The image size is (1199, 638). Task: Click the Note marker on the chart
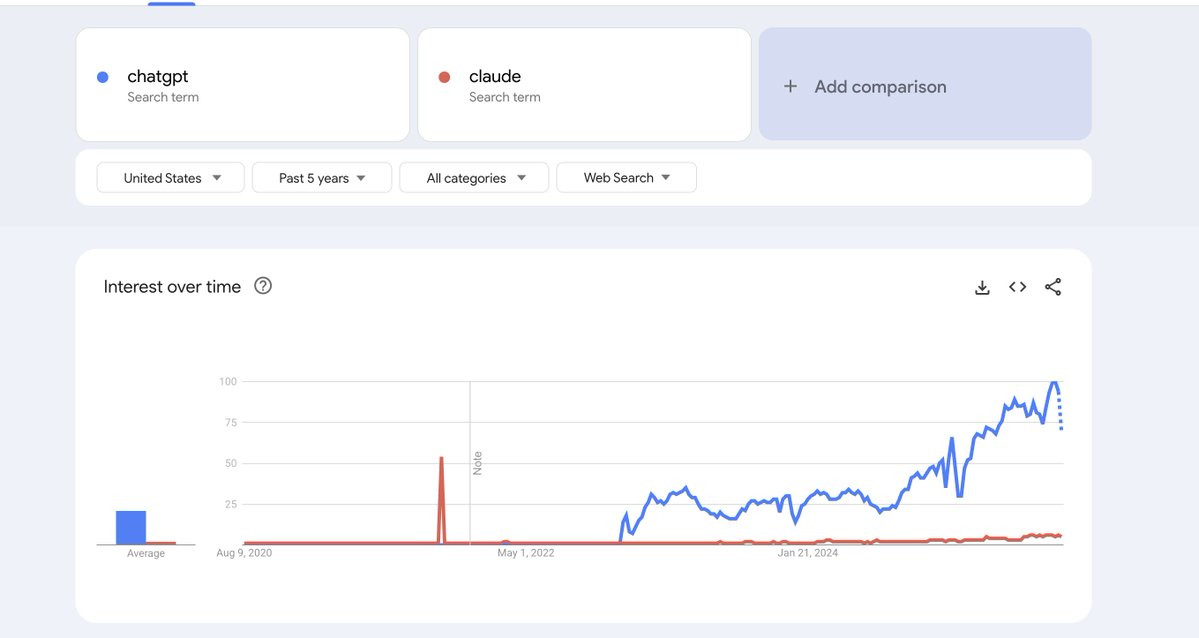pos(477,463)
